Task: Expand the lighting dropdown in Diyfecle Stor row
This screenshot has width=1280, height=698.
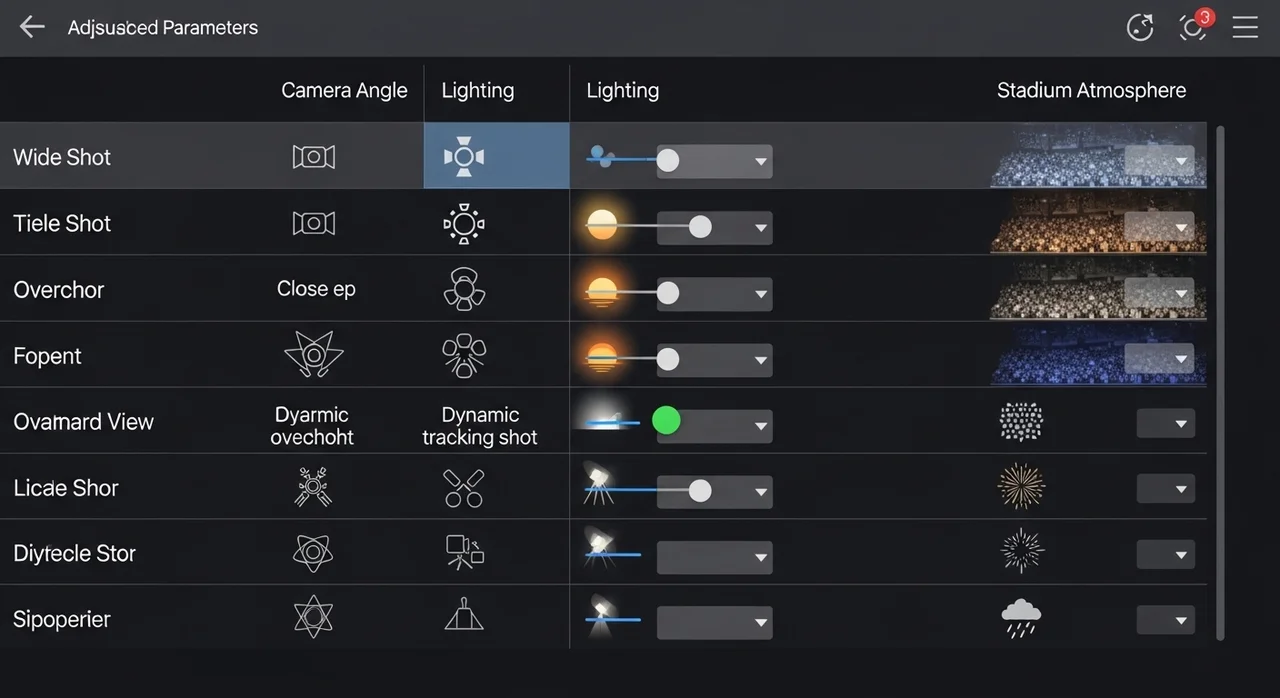Action: coord(714,557)
